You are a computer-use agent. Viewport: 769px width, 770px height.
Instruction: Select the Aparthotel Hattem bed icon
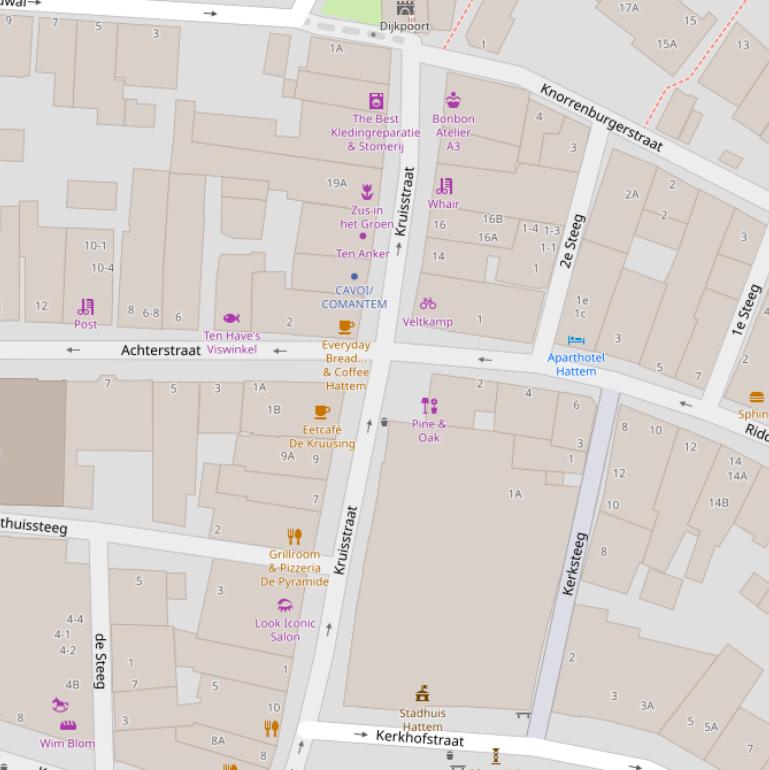(576, 341)
